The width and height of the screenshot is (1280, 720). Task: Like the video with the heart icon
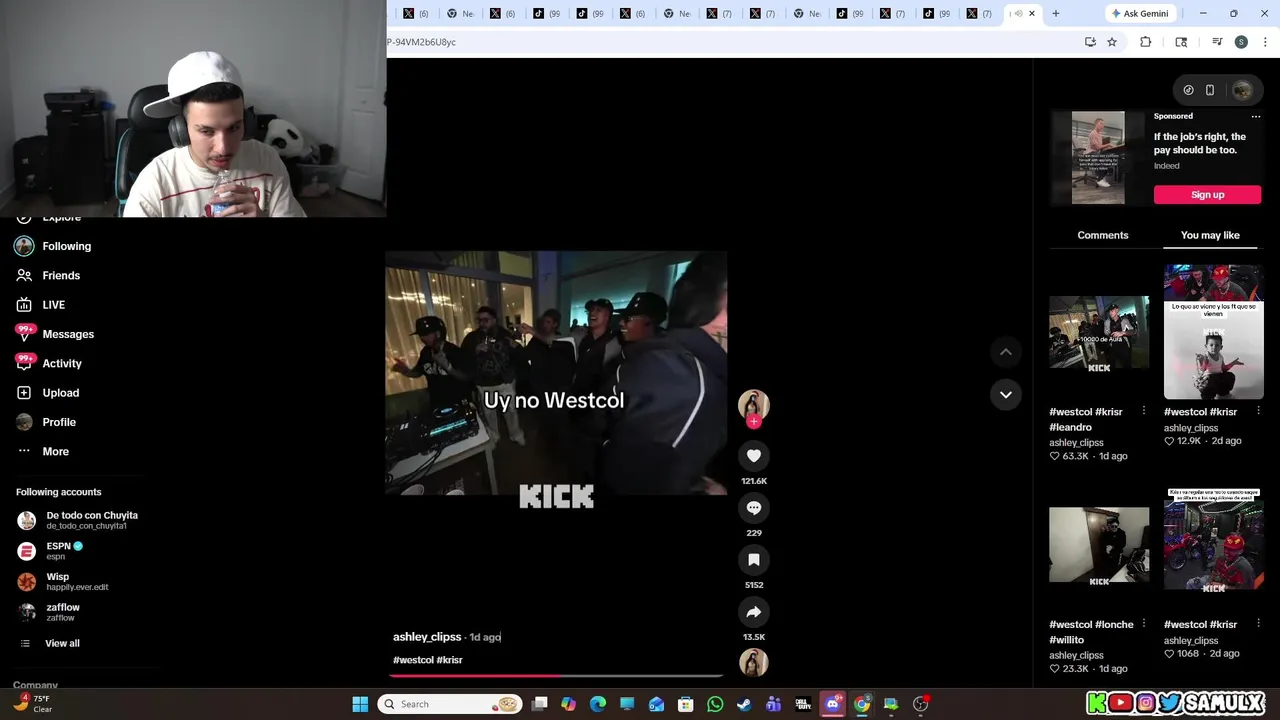tap(754, 456)
